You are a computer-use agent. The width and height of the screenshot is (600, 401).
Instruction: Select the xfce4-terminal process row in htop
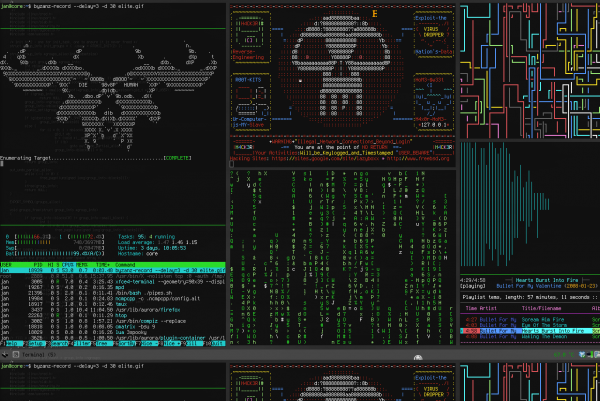click(113, 282)
